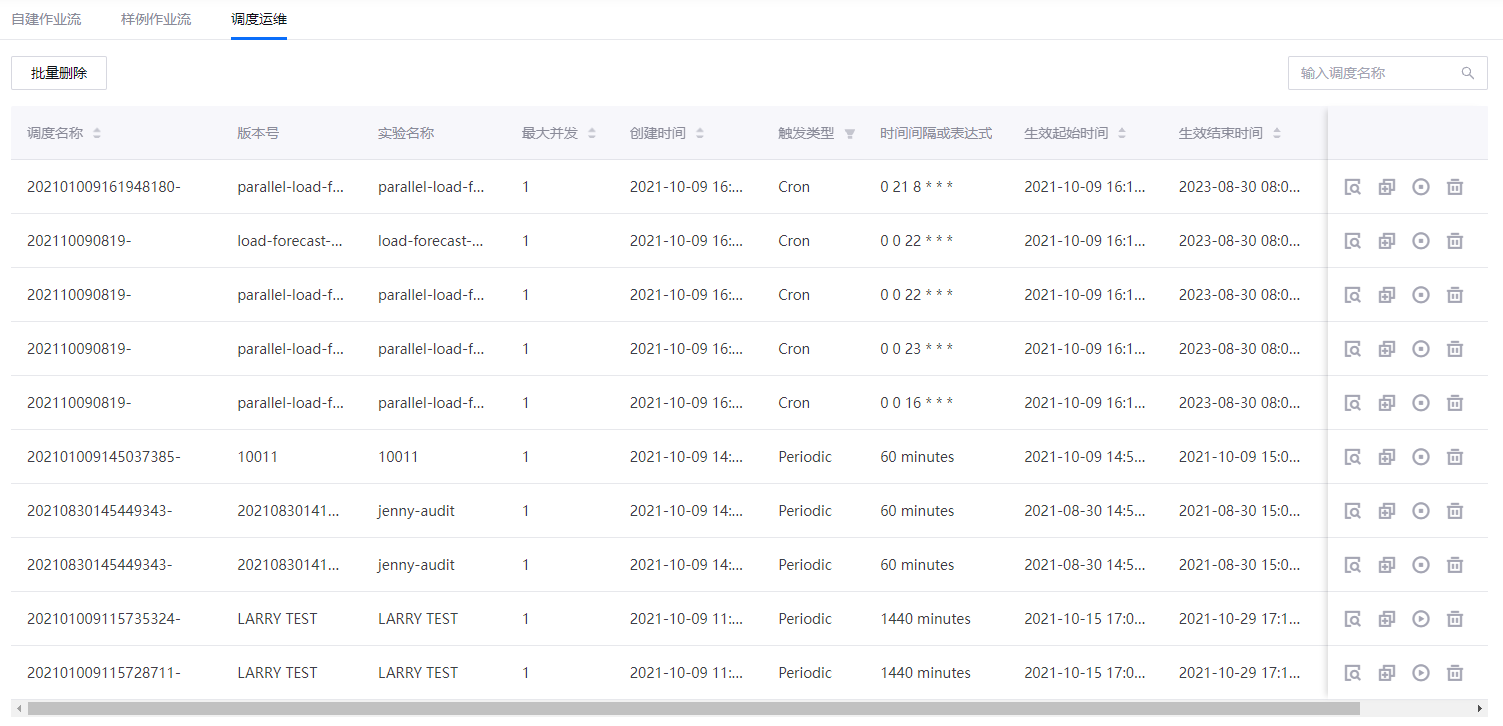Delete the 10011 schedule
This screenshot has width=1503, height=726.
[x=1455, y=457]
